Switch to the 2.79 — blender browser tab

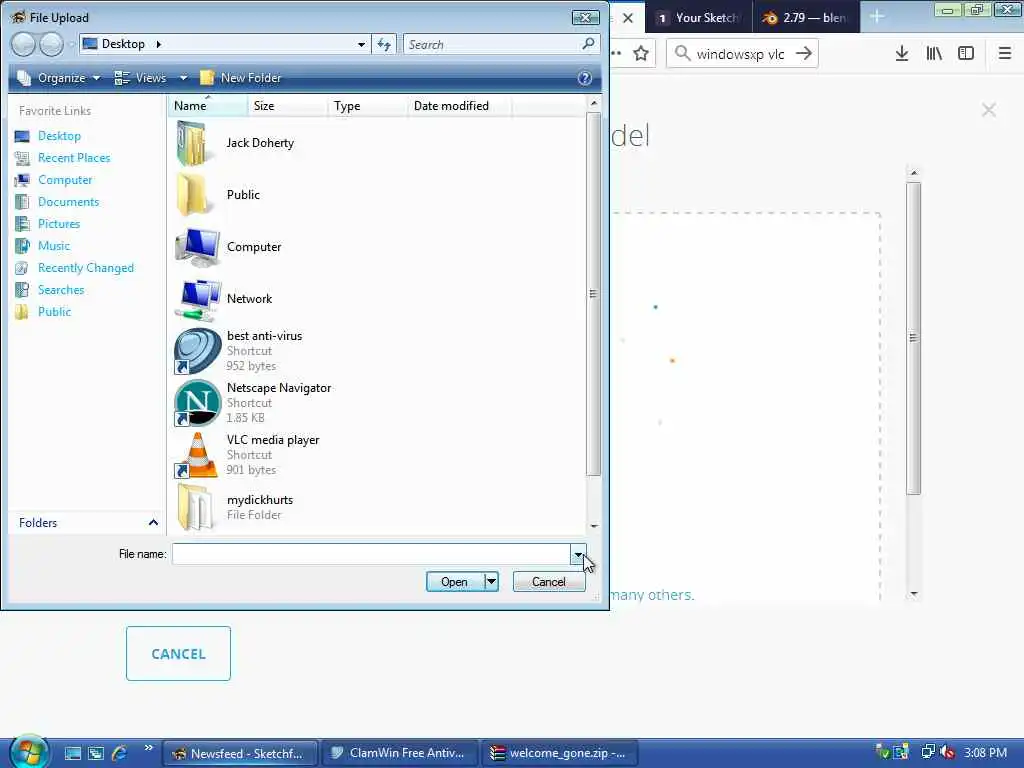pyautogui.click(x=806, y=17)
